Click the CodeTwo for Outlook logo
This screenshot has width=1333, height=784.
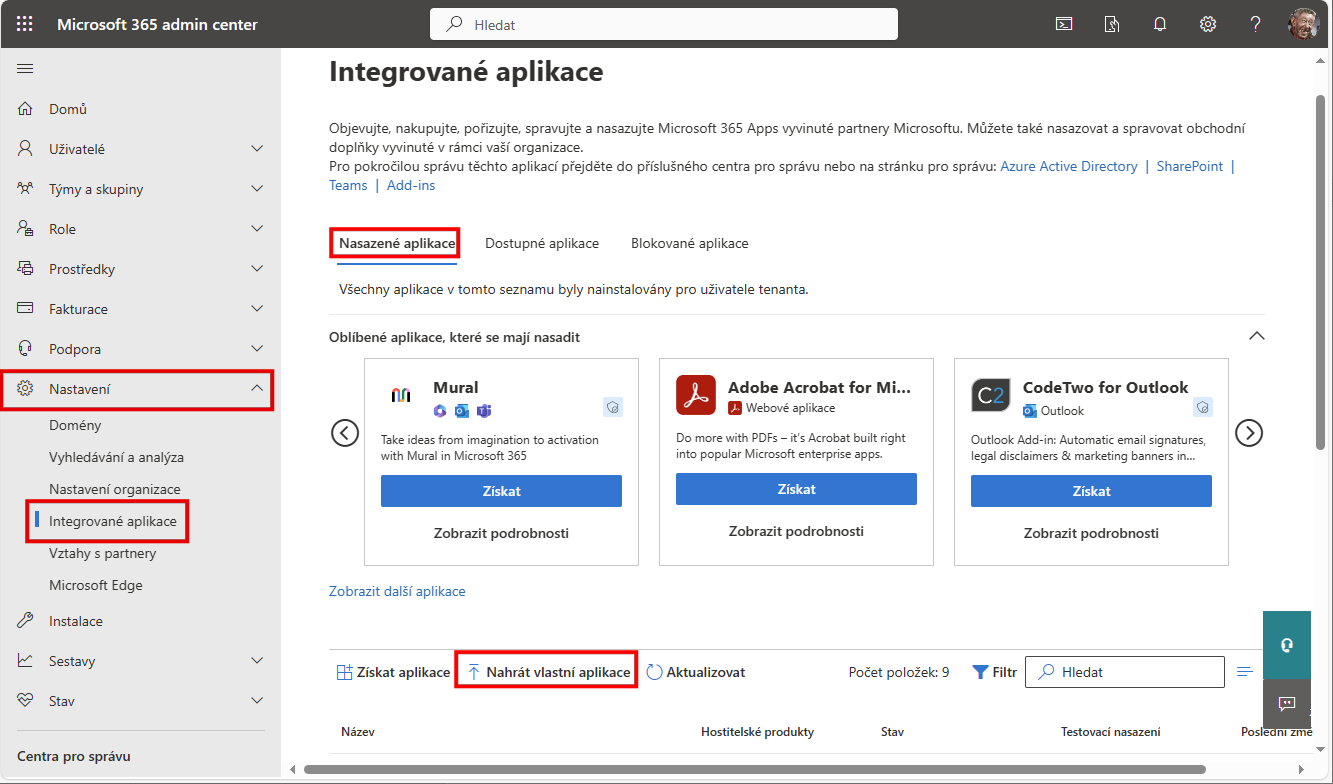(x=990, y=395)
